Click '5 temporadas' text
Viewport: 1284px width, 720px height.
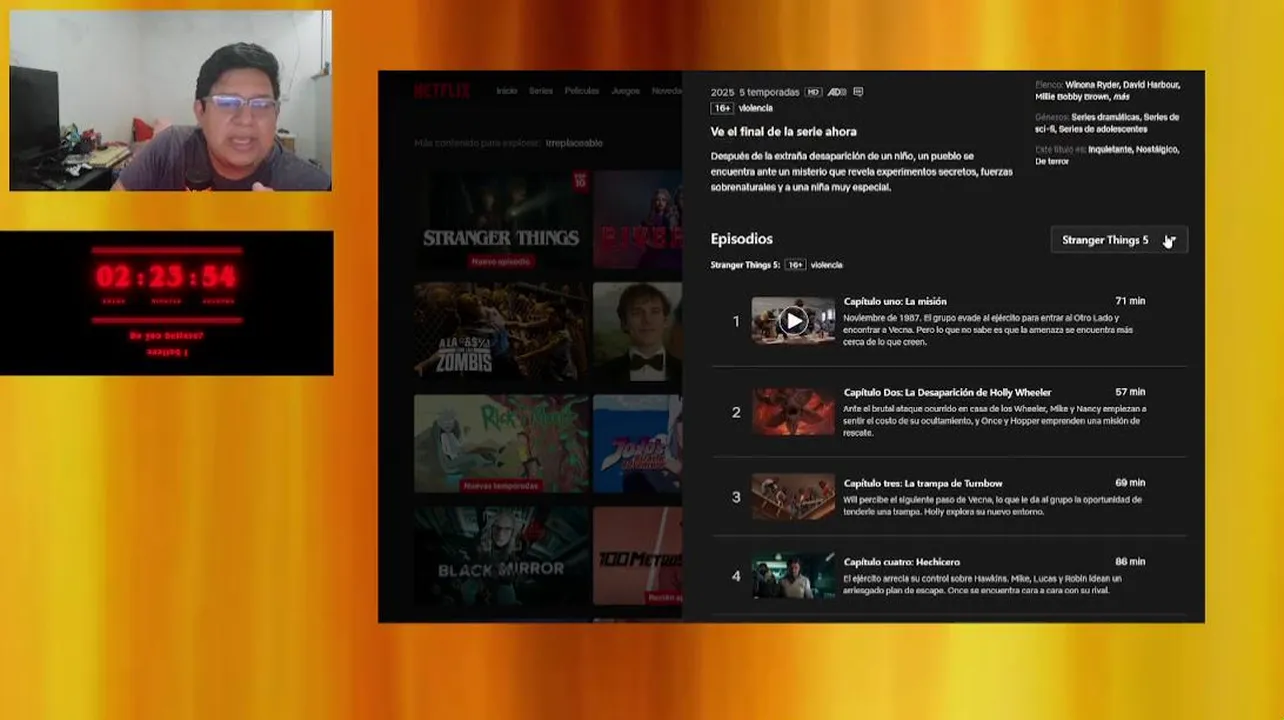click(x=769, y=92)
